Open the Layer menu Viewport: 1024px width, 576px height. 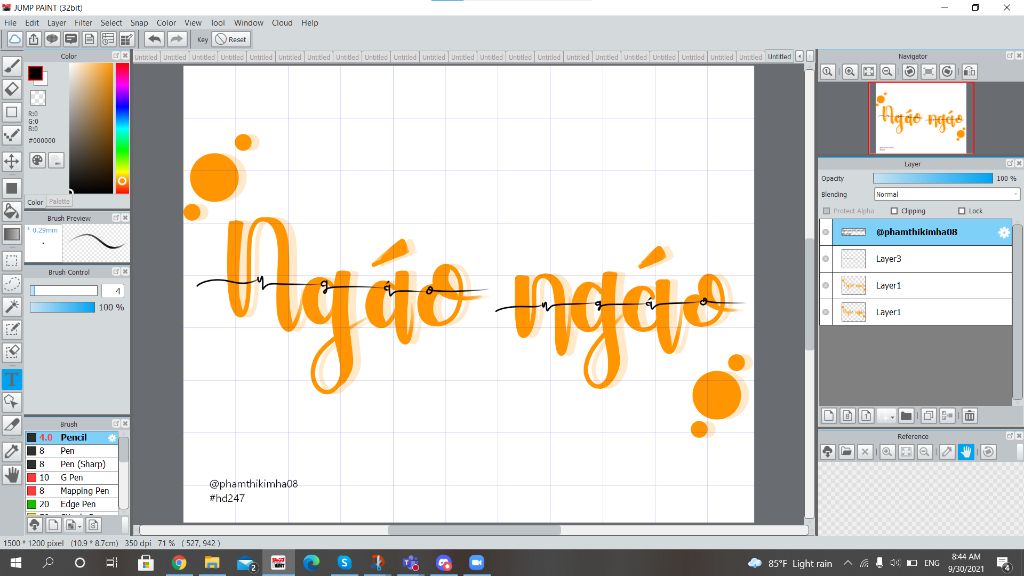pyautogui.click(x=57, y=23)
